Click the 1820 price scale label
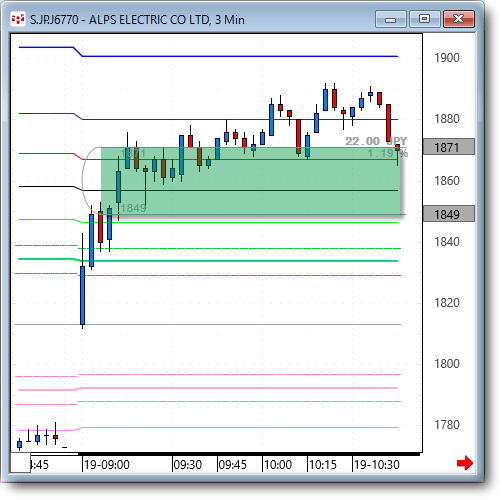 [447, 303]
